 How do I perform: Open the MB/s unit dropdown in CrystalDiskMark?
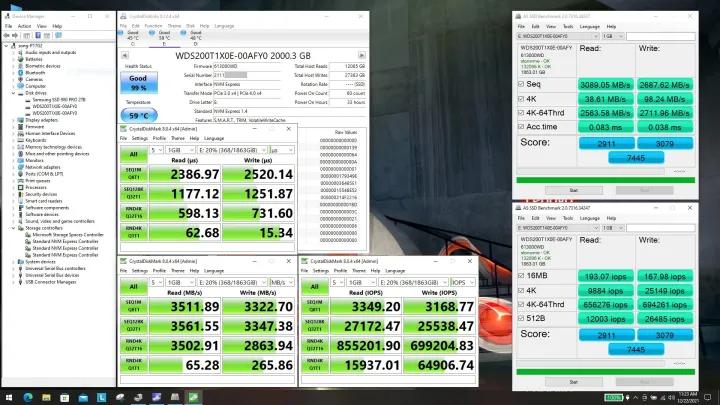tap(281, 282)
